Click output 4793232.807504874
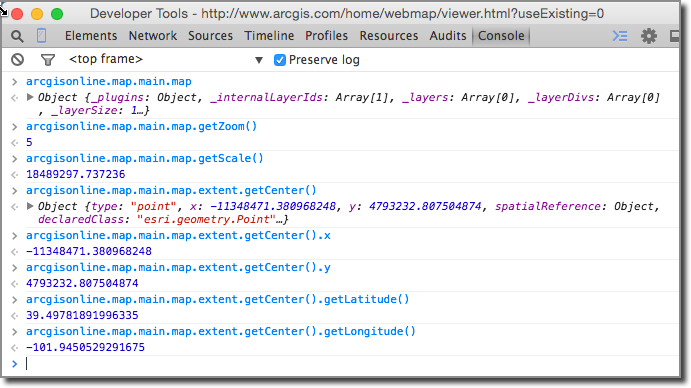691x388 pixels. click(x=82, y=284)
